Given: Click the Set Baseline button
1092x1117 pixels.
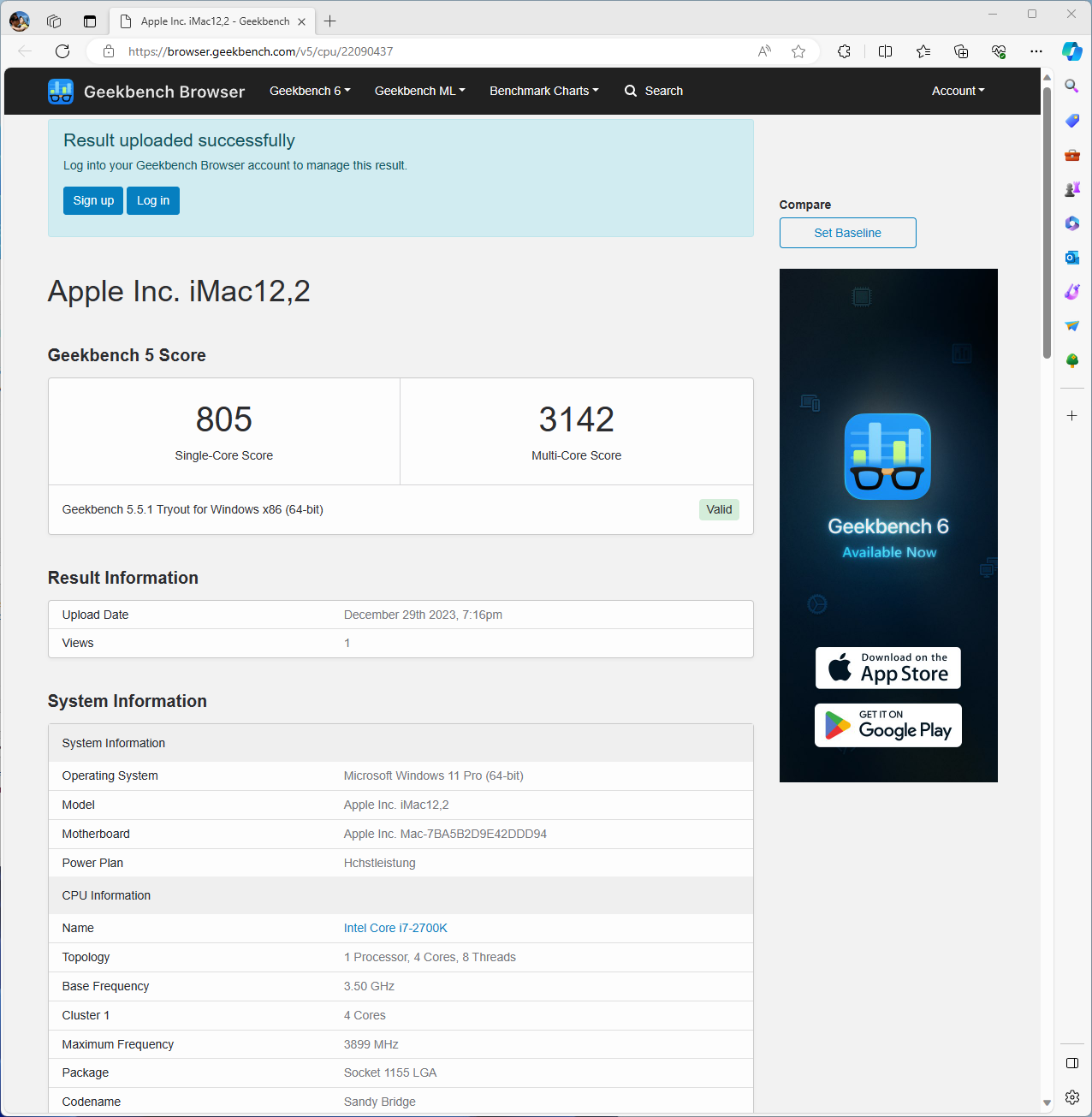Looking at the screenshot, I should click(847, 233).
